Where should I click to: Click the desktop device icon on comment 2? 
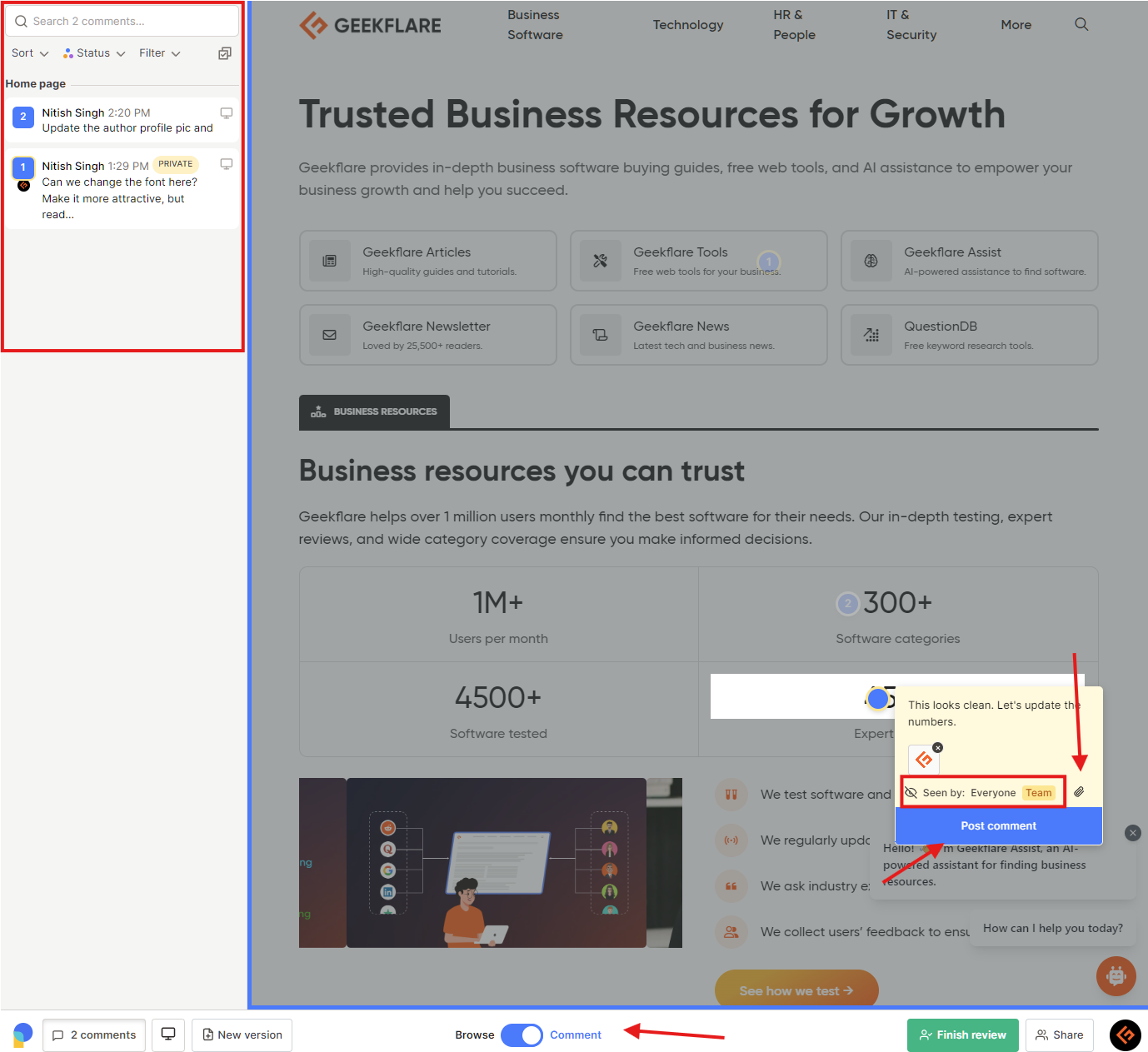click(226, 113)
